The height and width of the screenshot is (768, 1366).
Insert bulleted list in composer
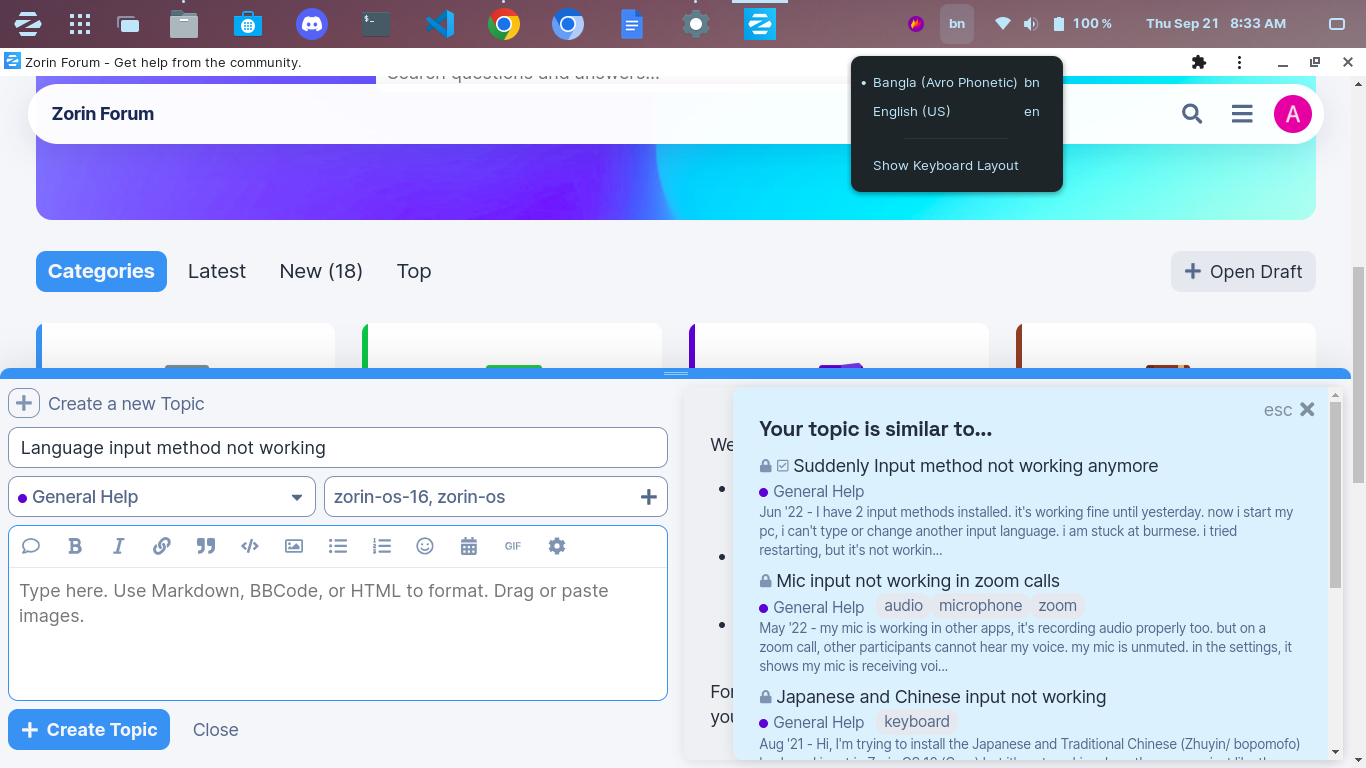(x=338, y=546)
